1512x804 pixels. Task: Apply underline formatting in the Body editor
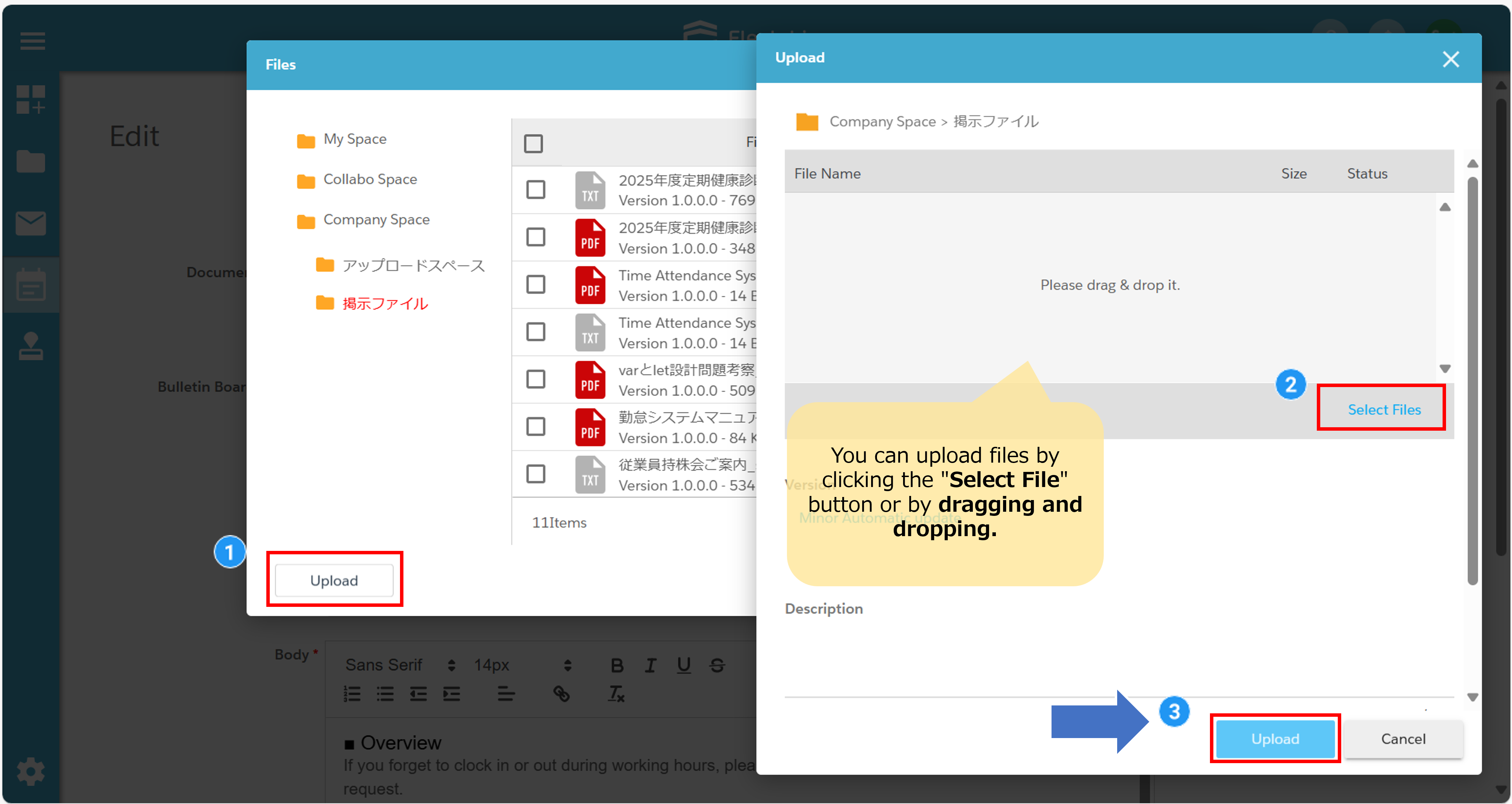(684, 665)
